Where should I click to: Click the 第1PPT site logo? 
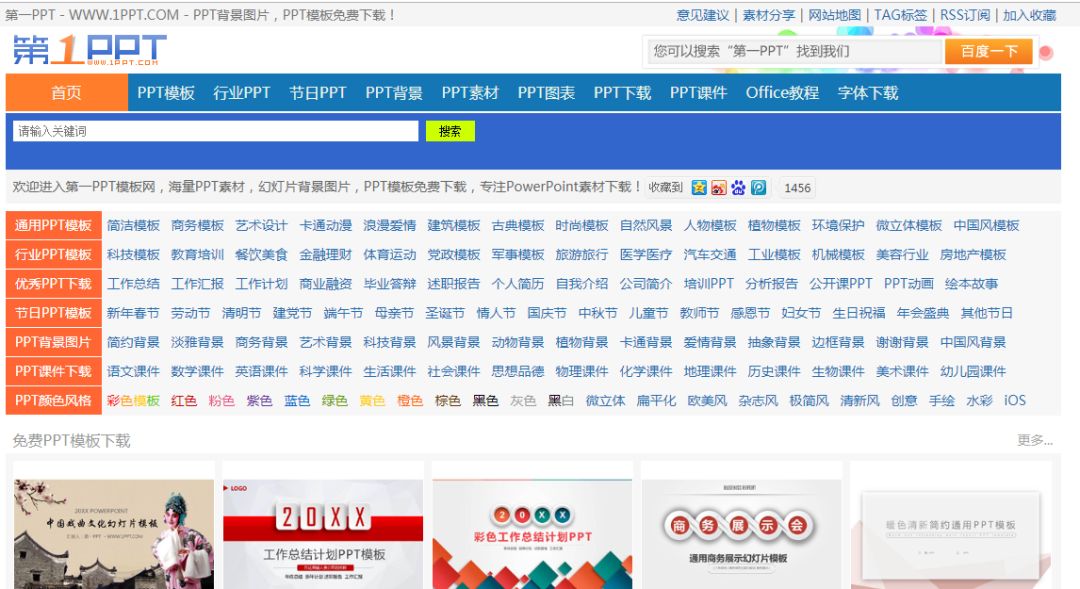(x=90, y=50)
